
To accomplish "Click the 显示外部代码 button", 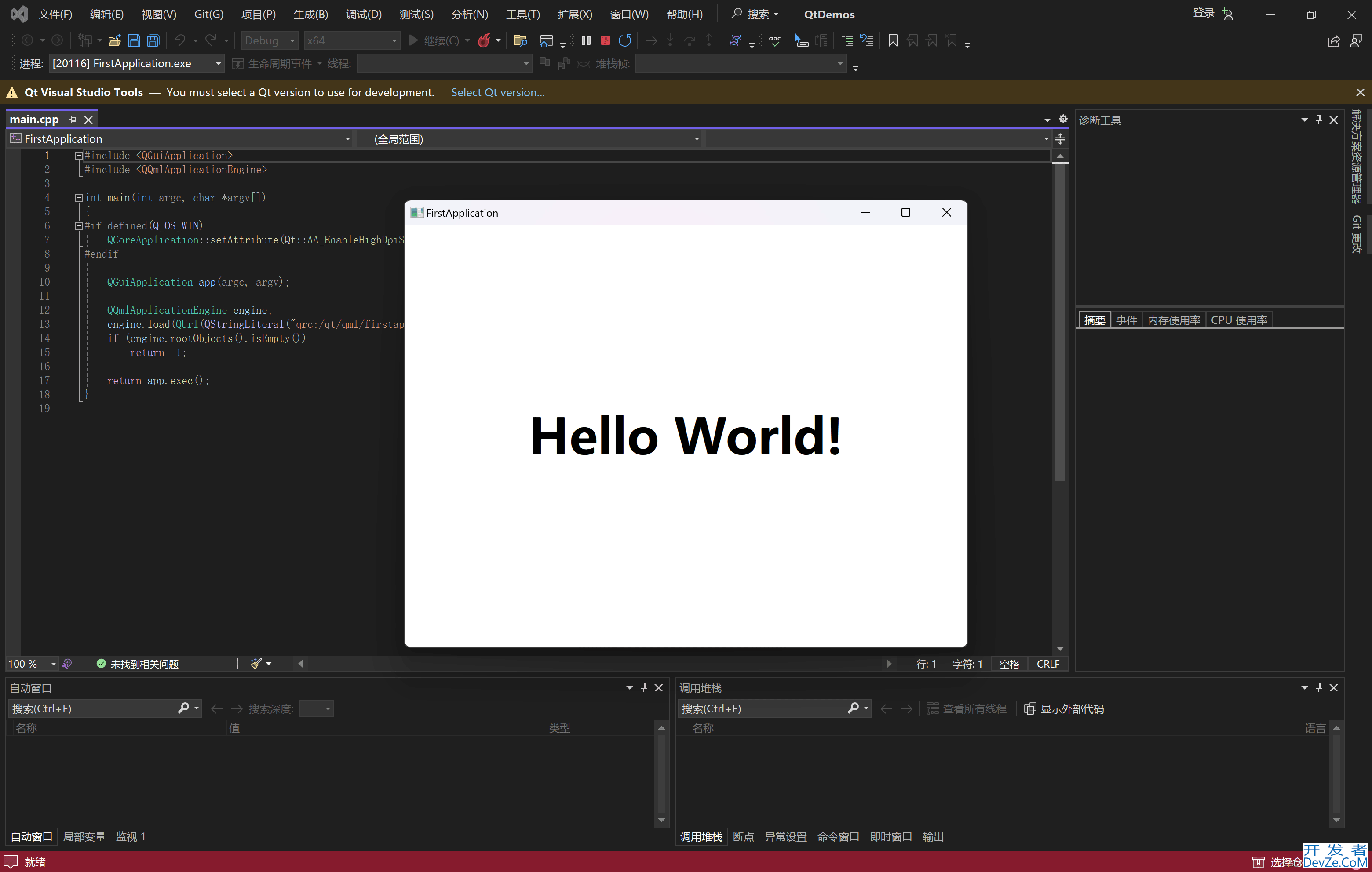I will (1064, 708).
